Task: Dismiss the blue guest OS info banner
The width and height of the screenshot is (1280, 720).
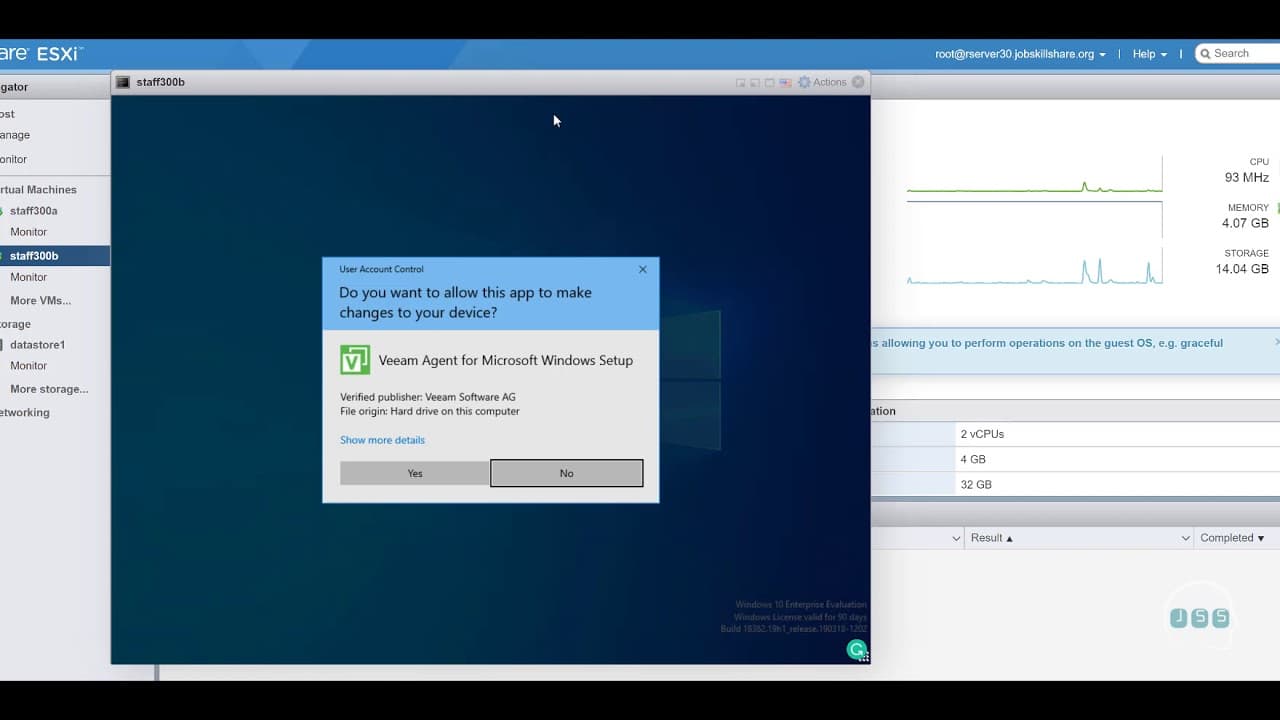Action: (x=1277, y=342)
